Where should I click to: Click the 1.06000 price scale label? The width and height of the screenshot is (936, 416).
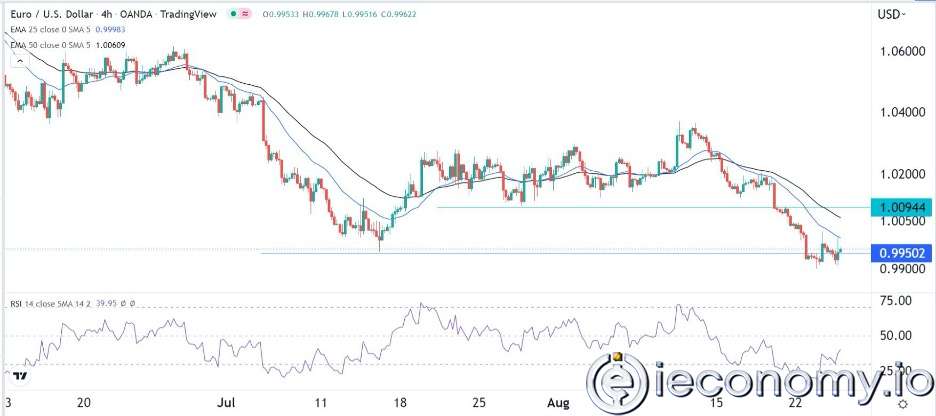[x=904, y=51]
